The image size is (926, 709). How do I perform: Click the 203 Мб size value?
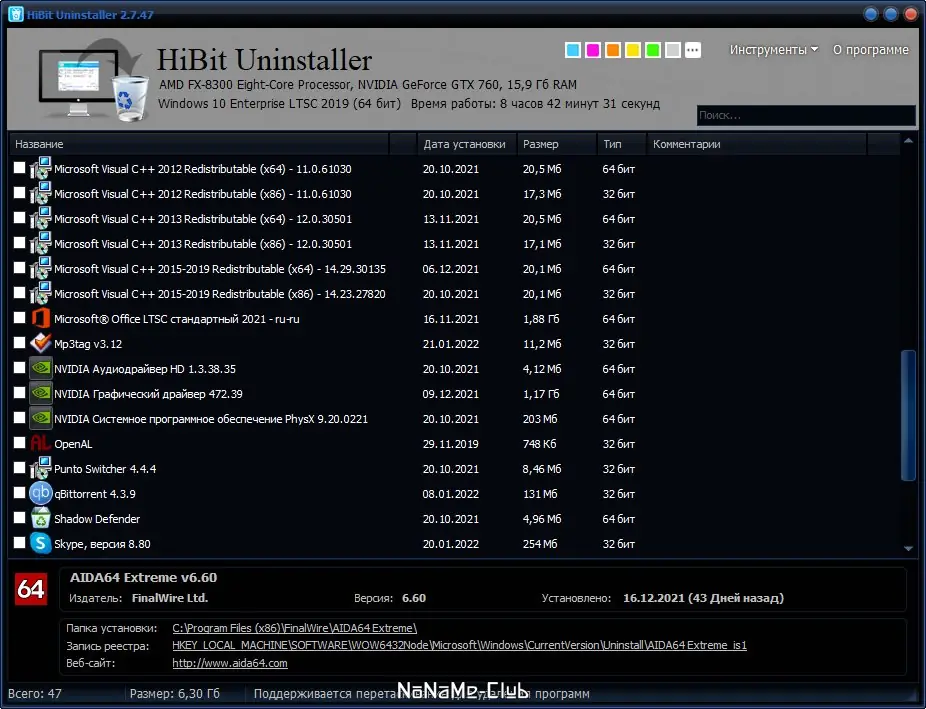540,419
